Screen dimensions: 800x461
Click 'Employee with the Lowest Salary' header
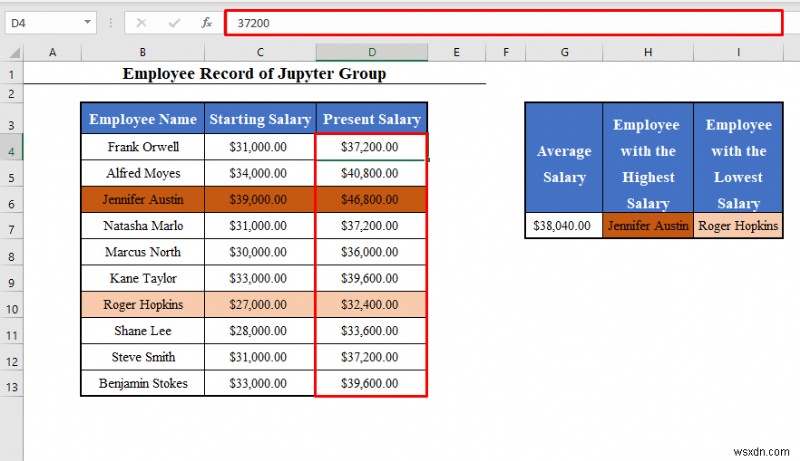pos(738,158)
